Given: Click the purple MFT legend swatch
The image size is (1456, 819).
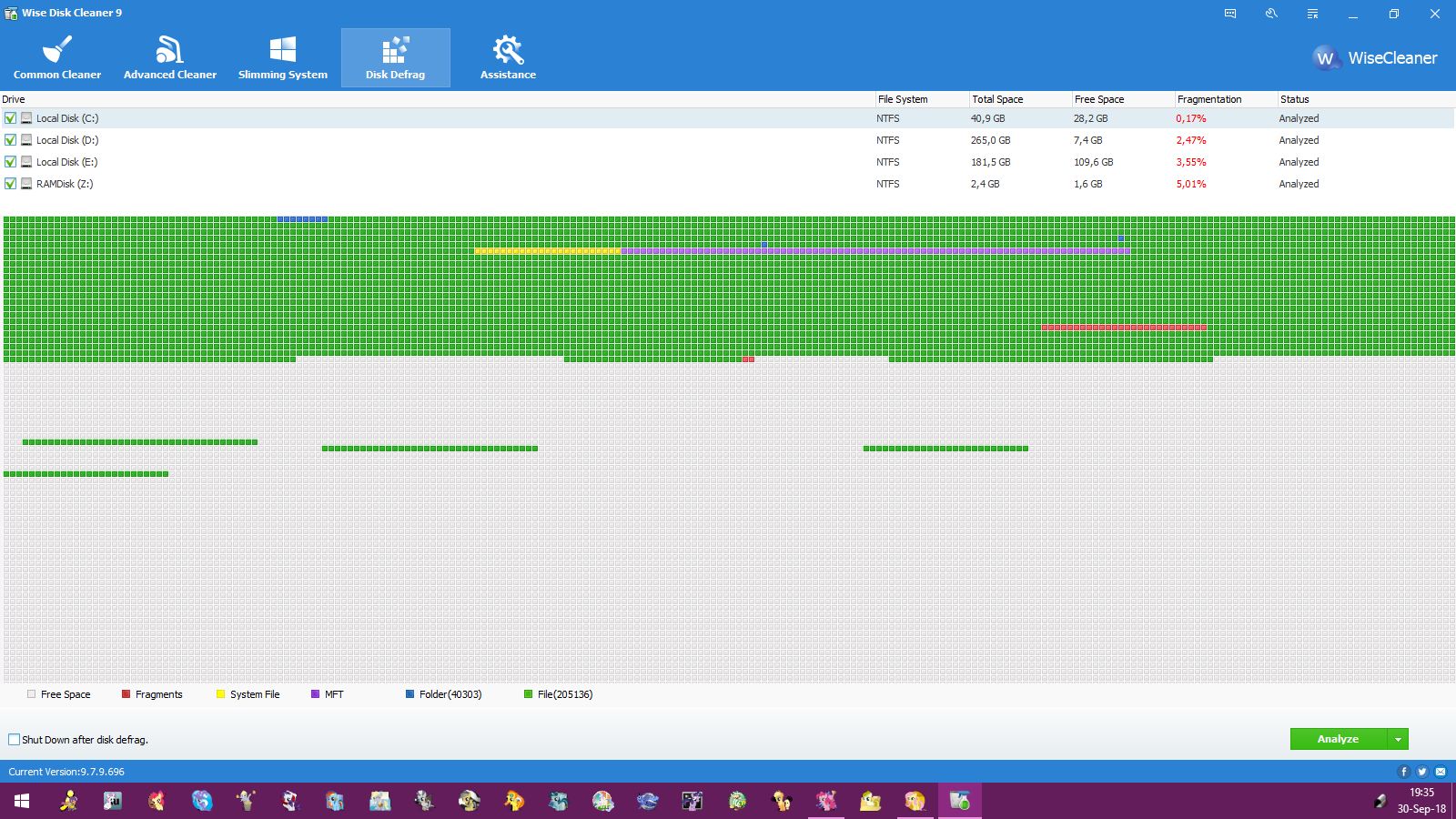Looking at the screenshot, I should (315, 694).
